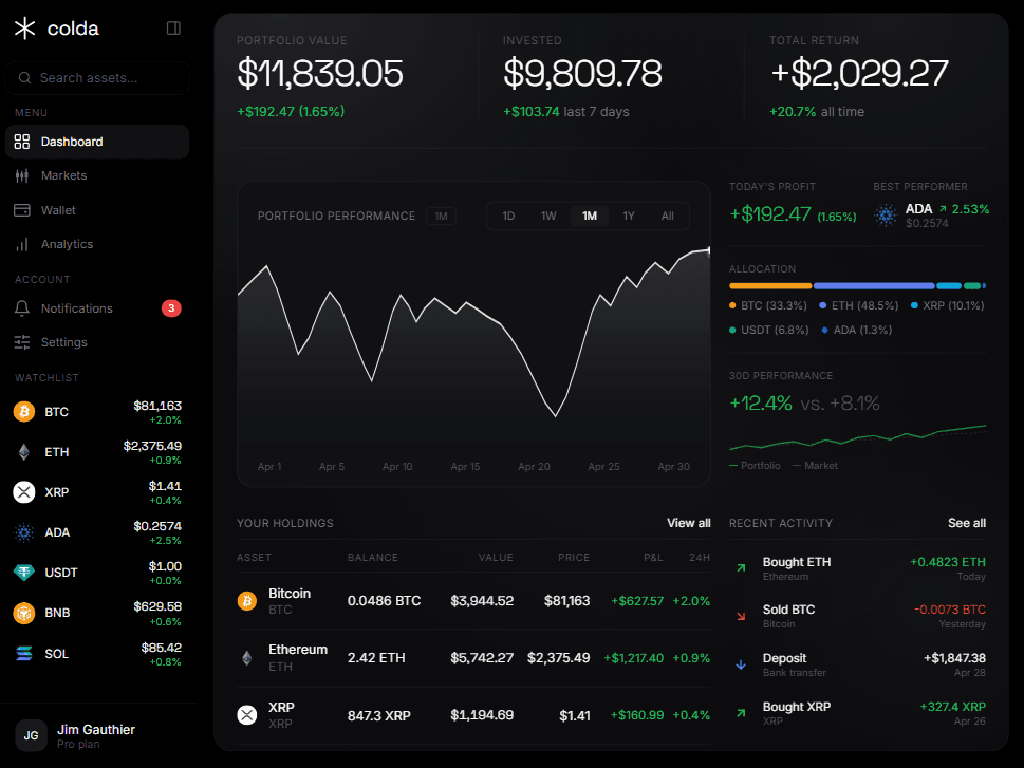Click the total return +$2,029.27
This screenshot has width=1024, height=768.
click(859, 73)
